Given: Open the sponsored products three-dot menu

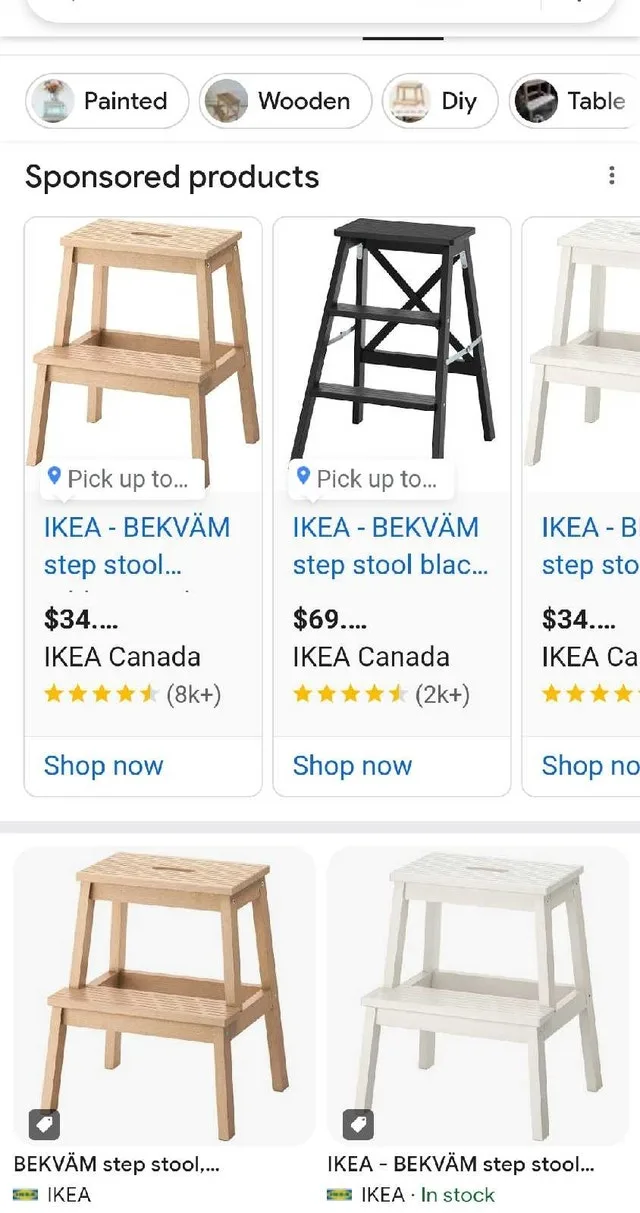Looking at the screenshot, I should tap(612, 175).
